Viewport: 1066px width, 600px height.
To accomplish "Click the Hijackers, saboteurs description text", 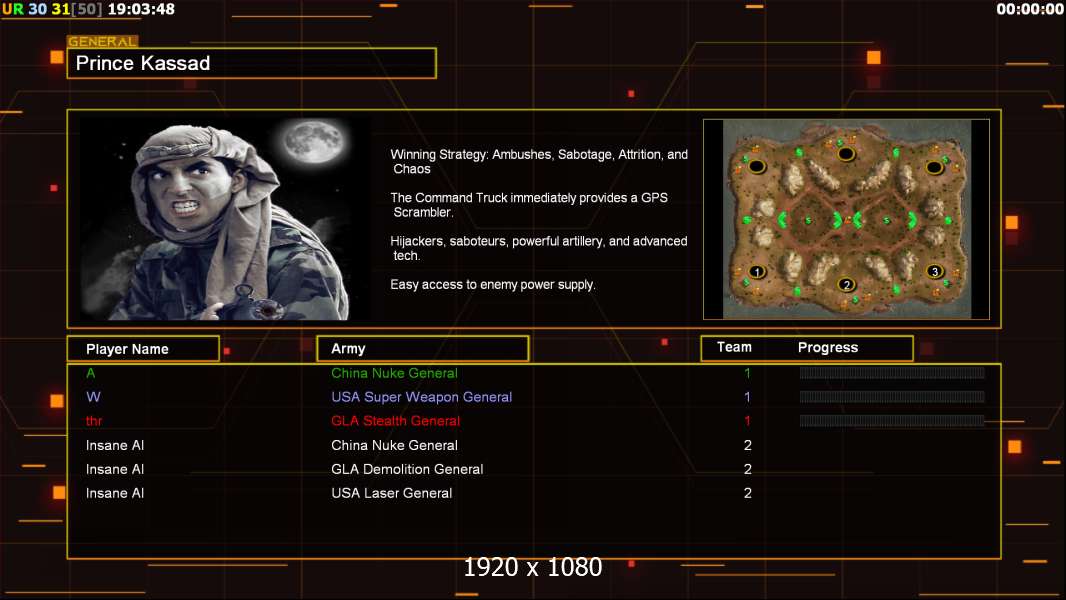I will 538,248.
